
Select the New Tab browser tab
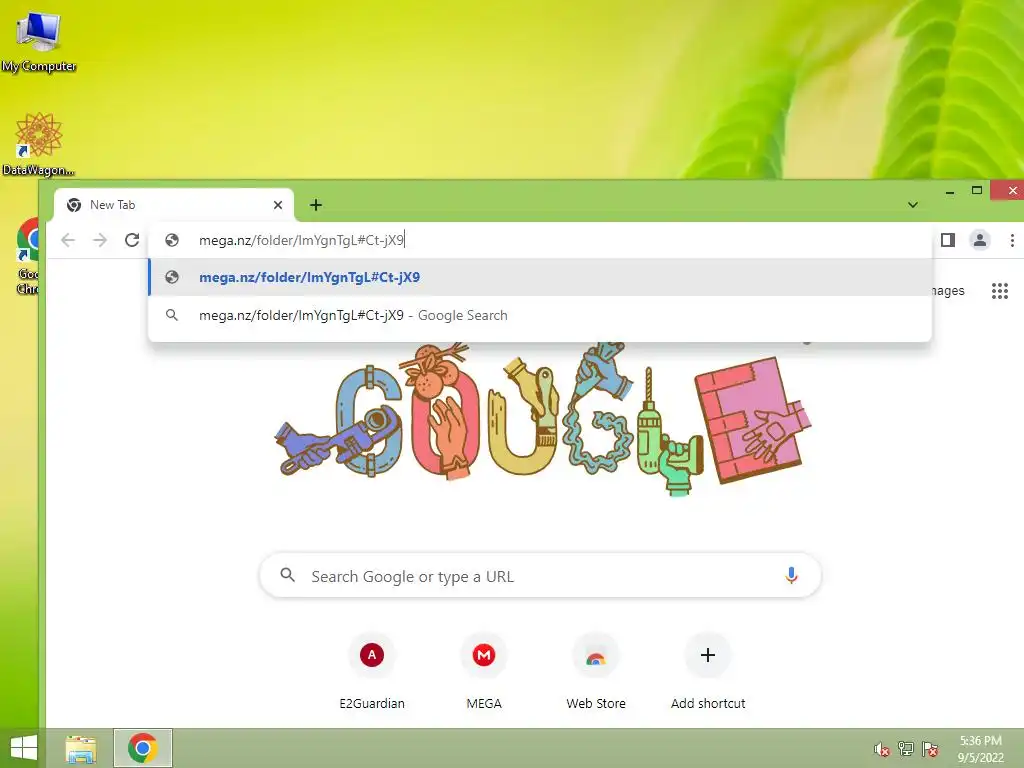[x=174, y=205]
